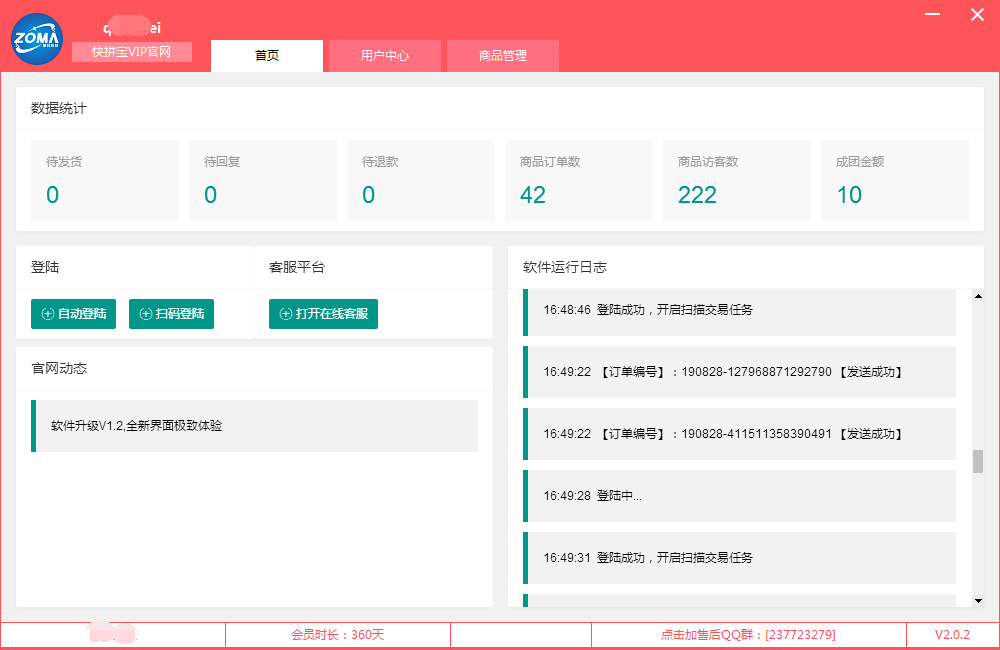Go to the 商品管理 tab

[x=502, y=56]
